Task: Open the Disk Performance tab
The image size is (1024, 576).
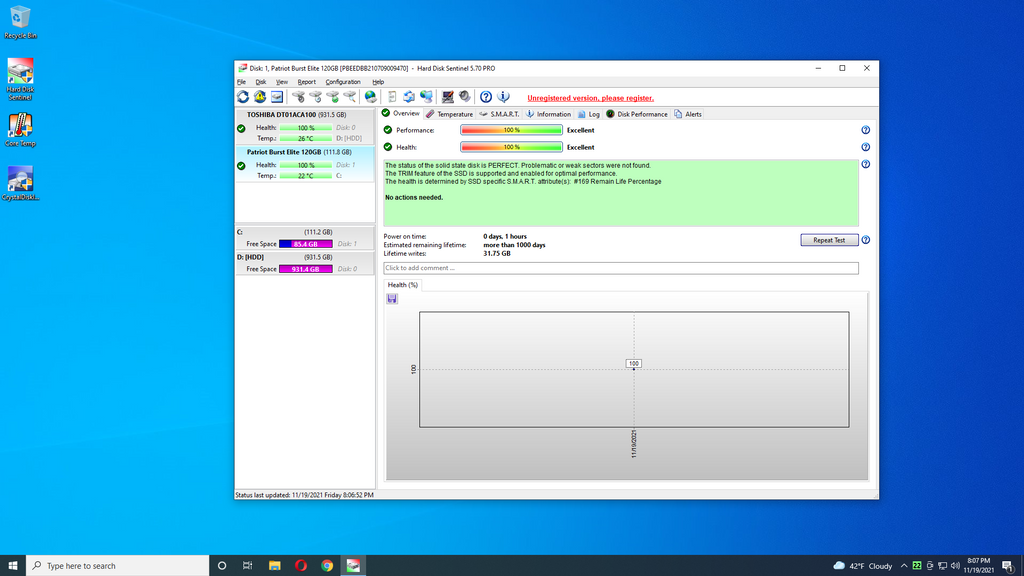Action: 637,114
